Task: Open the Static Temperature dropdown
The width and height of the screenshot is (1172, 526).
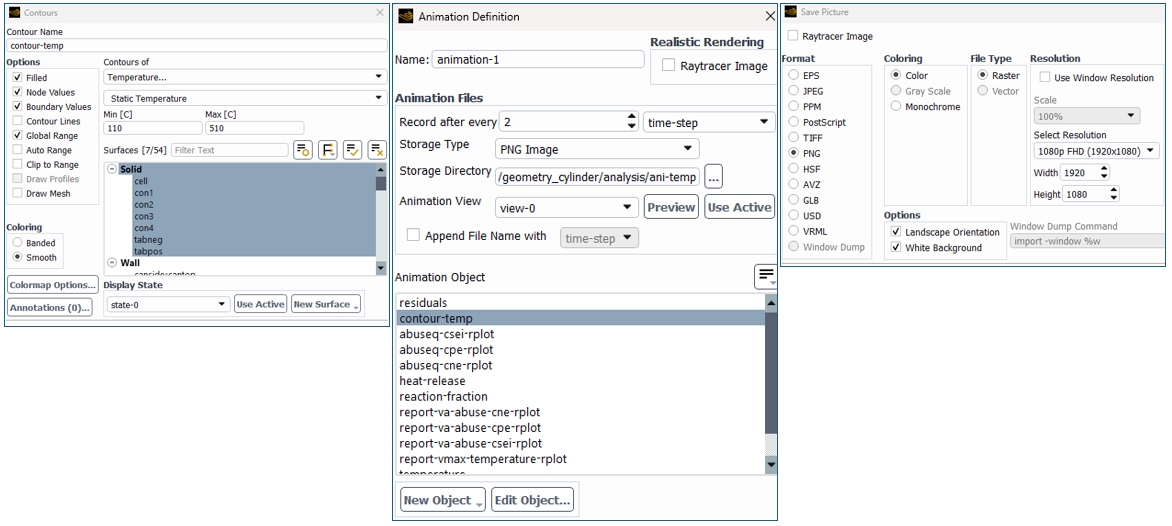Action: pos(245,99)
